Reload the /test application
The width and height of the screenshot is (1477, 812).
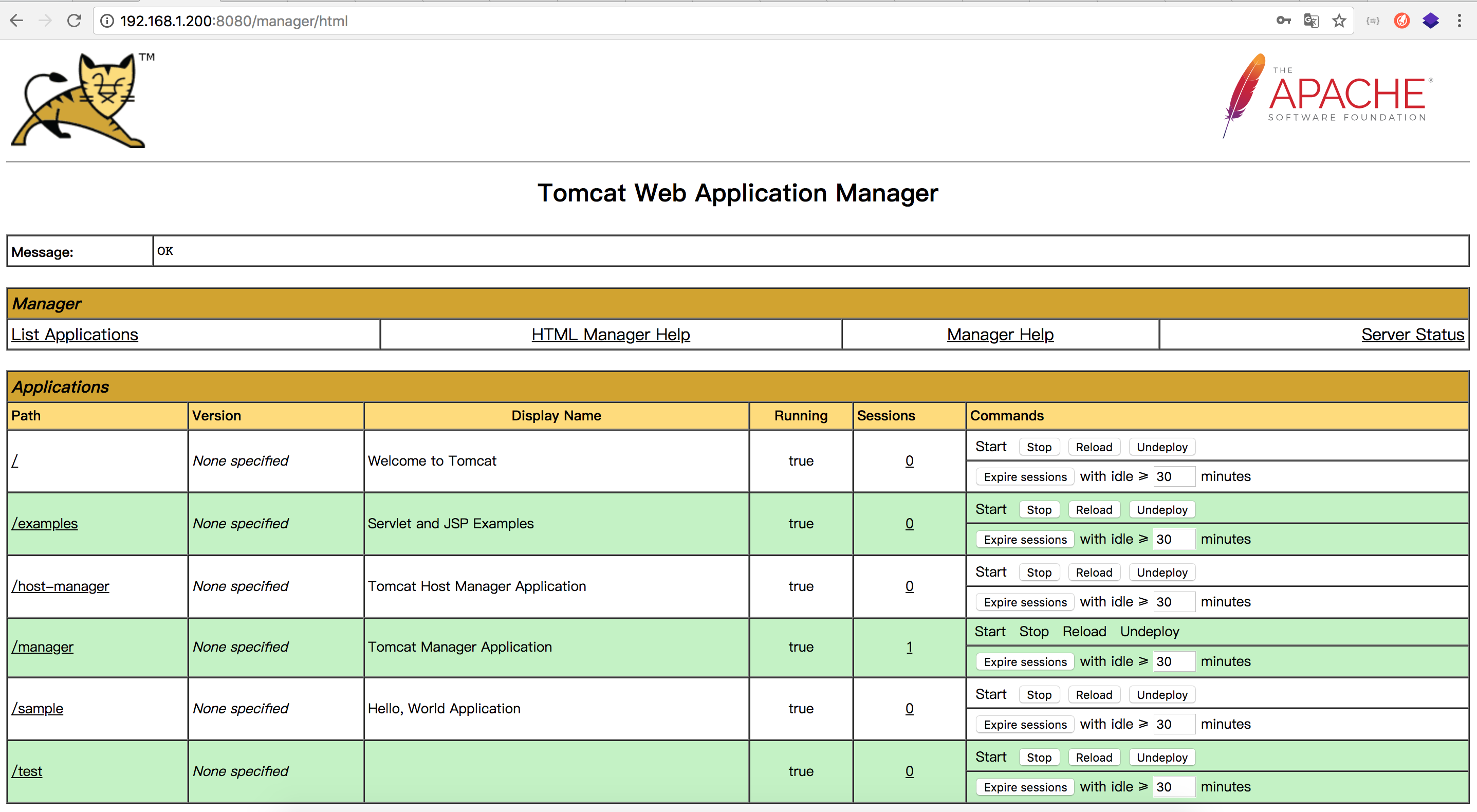1094,758
